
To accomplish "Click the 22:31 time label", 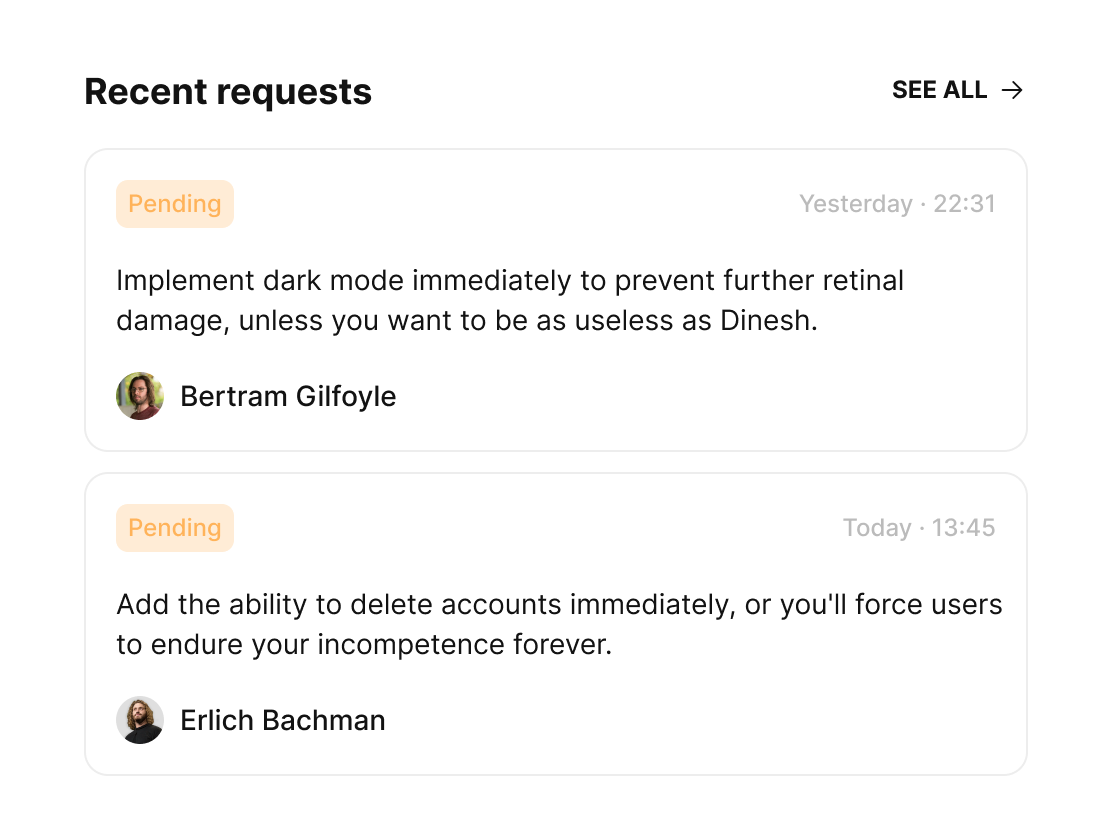I will pyautogui.click(x=965, y=204).
